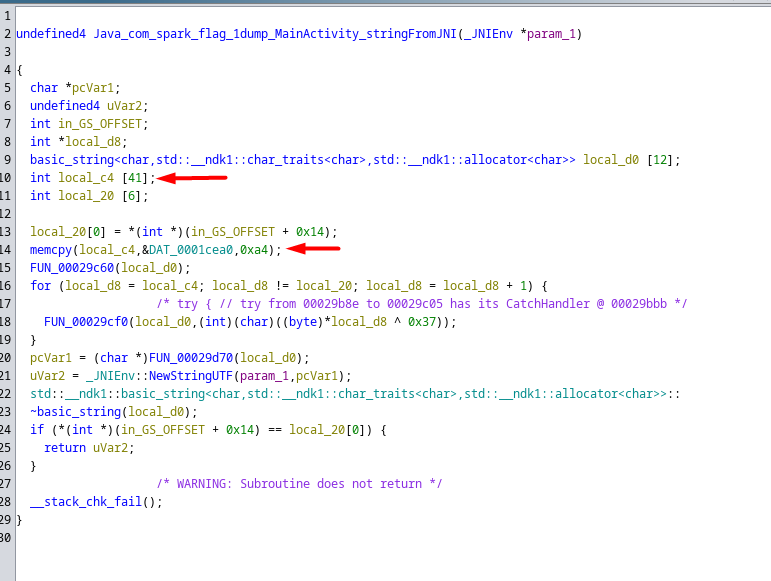Select in_GS_OFFSET in its declaration line
Screen dimensions: 771x581
(100, 124)
